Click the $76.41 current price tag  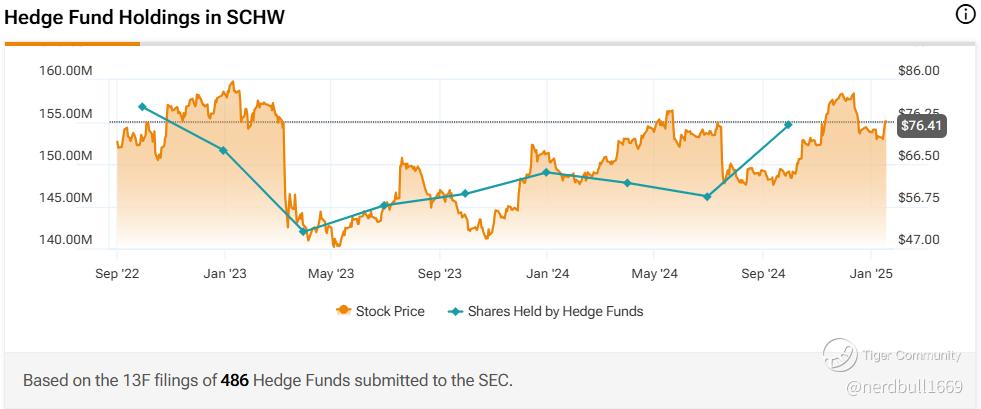point(921,126)
